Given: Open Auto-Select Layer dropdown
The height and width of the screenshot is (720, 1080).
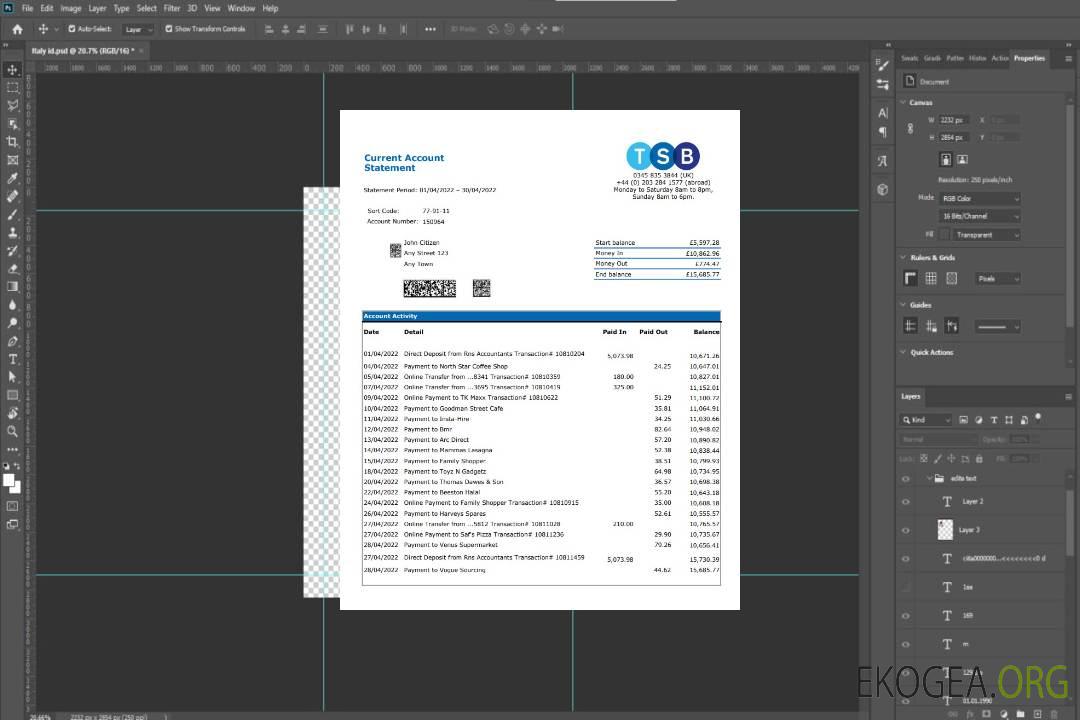Looking at the screenshot, I should pos(138,29).
